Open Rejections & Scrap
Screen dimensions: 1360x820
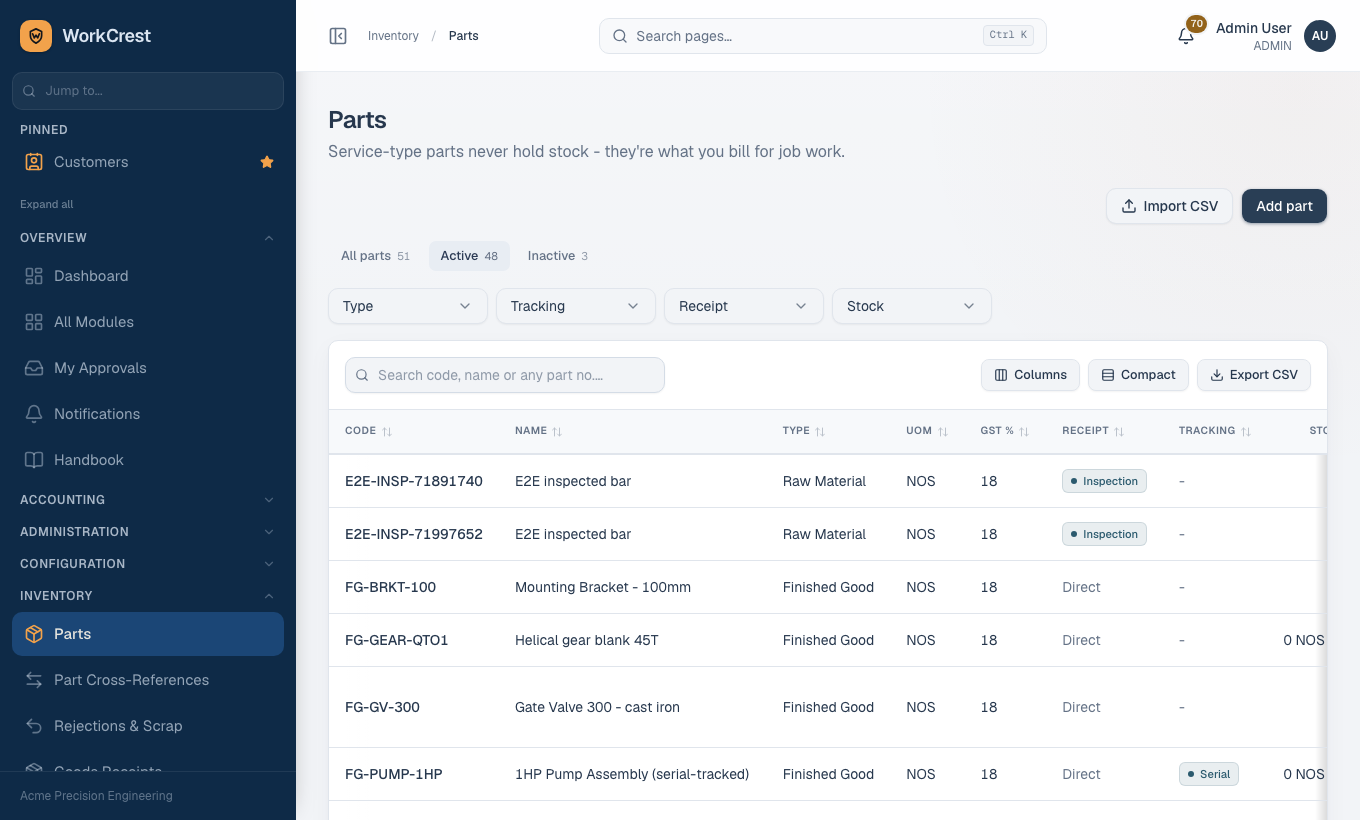(x=148, y=726)
